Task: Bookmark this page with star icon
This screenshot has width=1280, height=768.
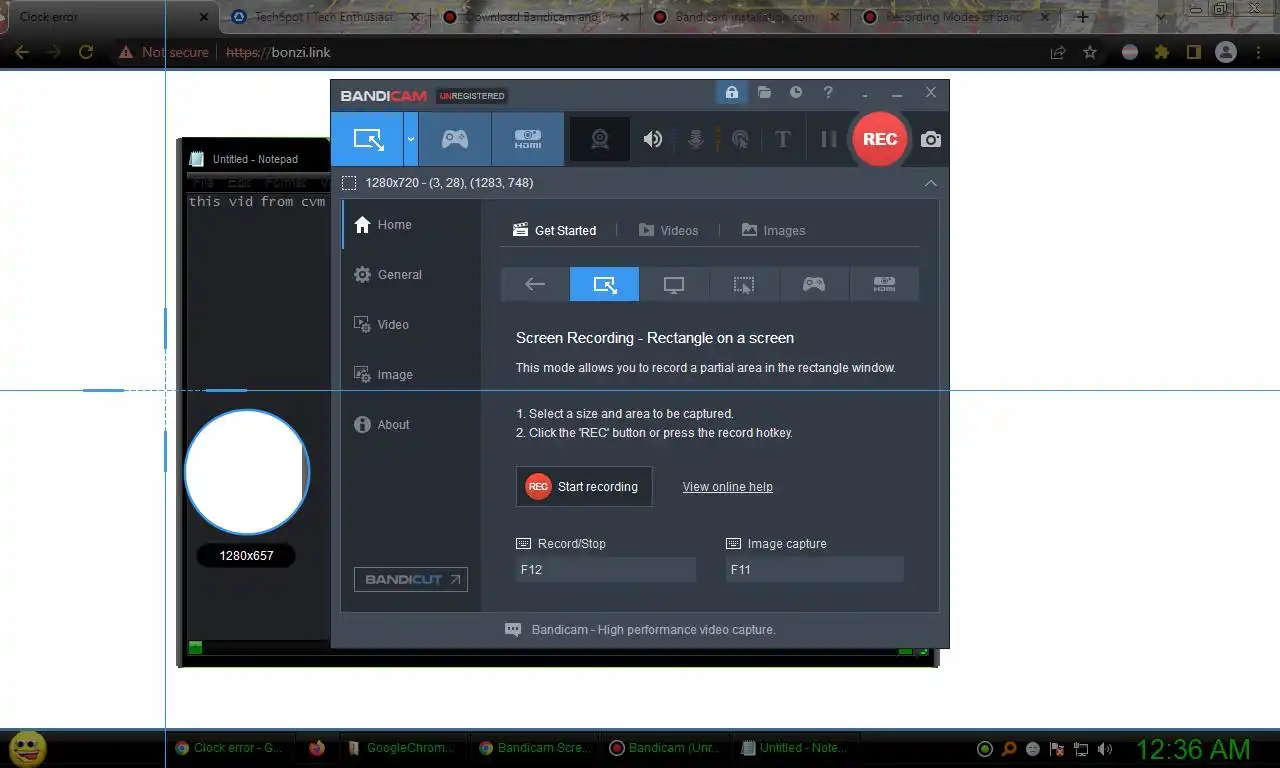Action: (x=1090, y=52)
